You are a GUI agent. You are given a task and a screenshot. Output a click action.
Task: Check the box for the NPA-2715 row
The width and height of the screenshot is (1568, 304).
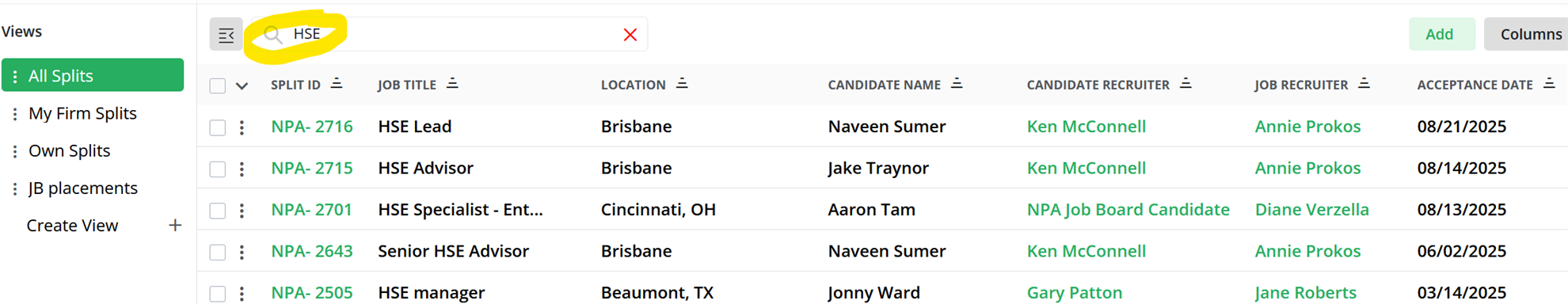218,169
